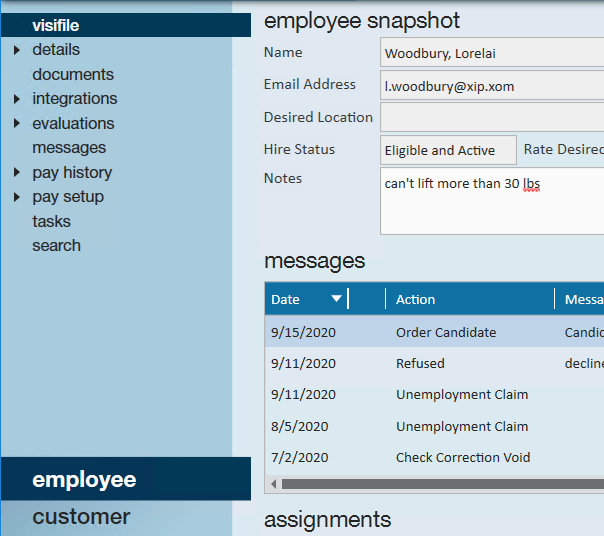Select the Order Candidate message row
This screenshot has height=536, width=604.
click(435, 332)
